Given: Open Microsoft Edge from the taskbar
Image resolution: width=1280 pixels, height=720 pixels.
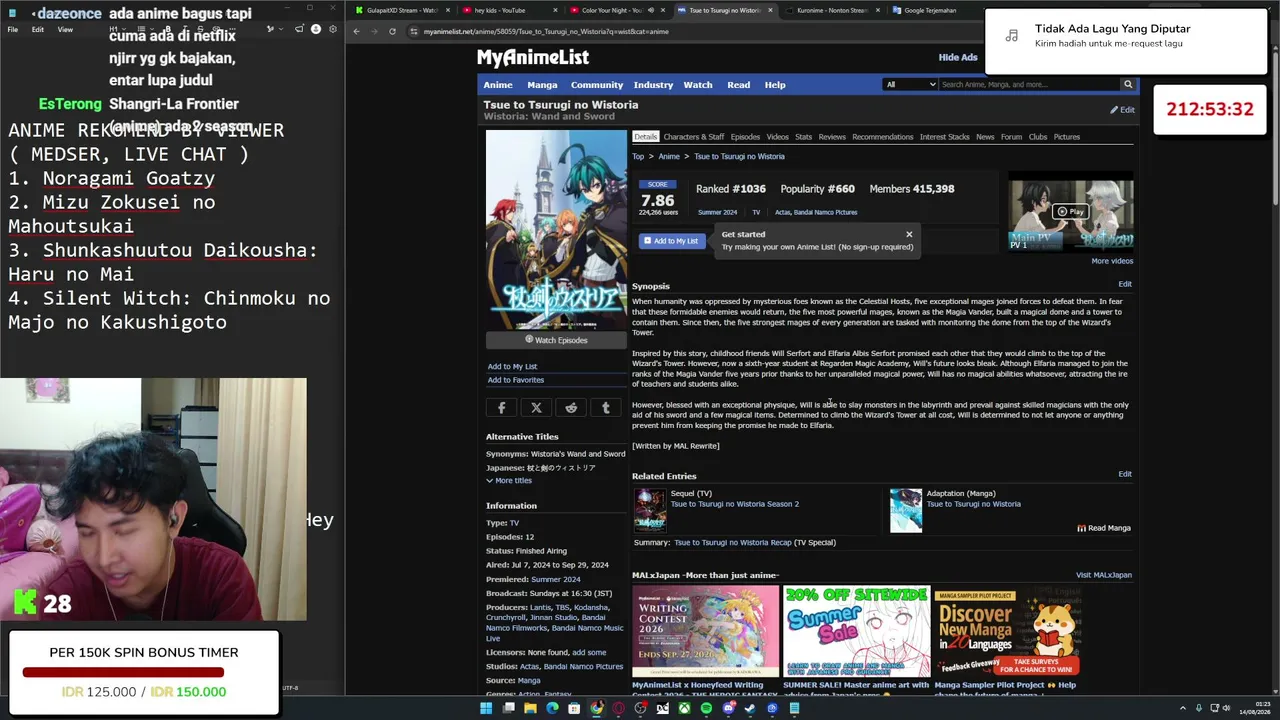Looking at the screenshot, I should pyautogui.click(x=552, y=708).
